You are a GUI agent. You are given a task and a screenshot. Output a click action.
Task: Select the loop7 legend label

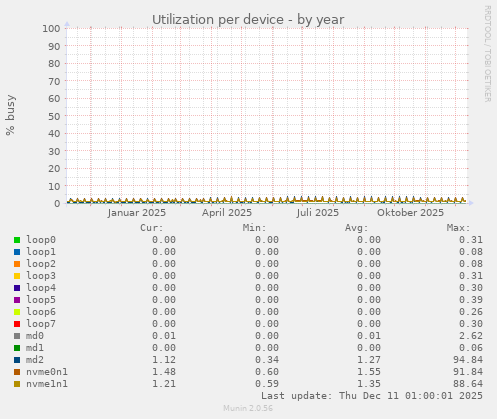click(41, 324)
